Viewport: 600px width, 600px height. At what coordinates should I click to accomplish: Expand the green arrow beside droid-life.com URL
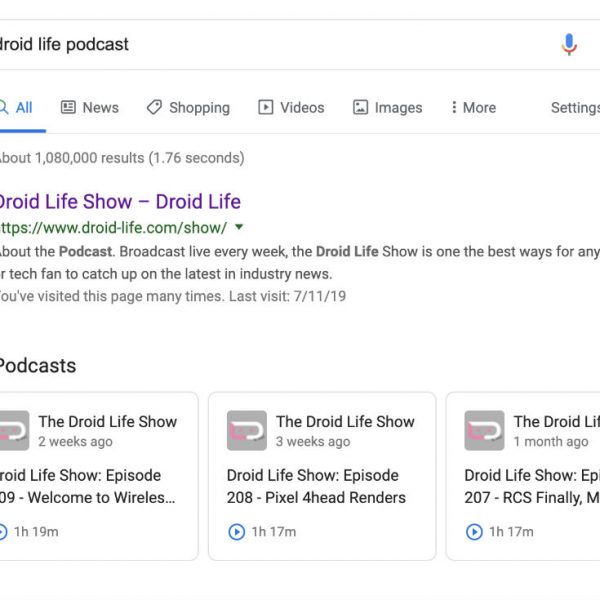(x=239, y=227)
